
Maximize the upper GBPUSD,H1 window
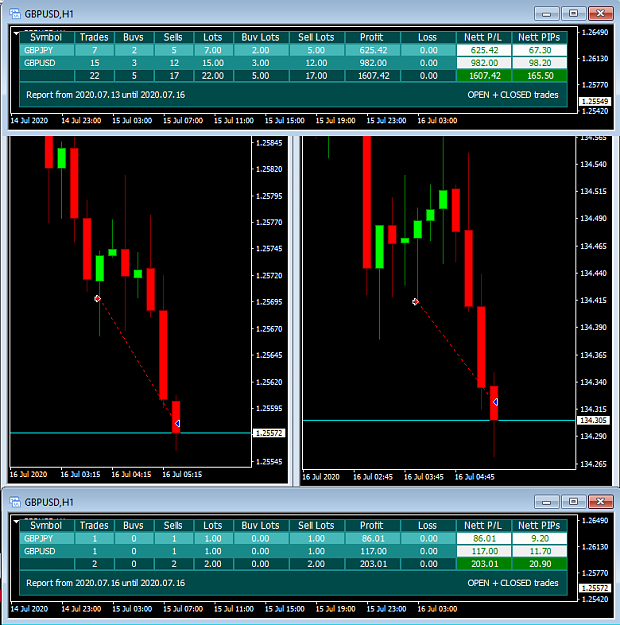(573, 14)
